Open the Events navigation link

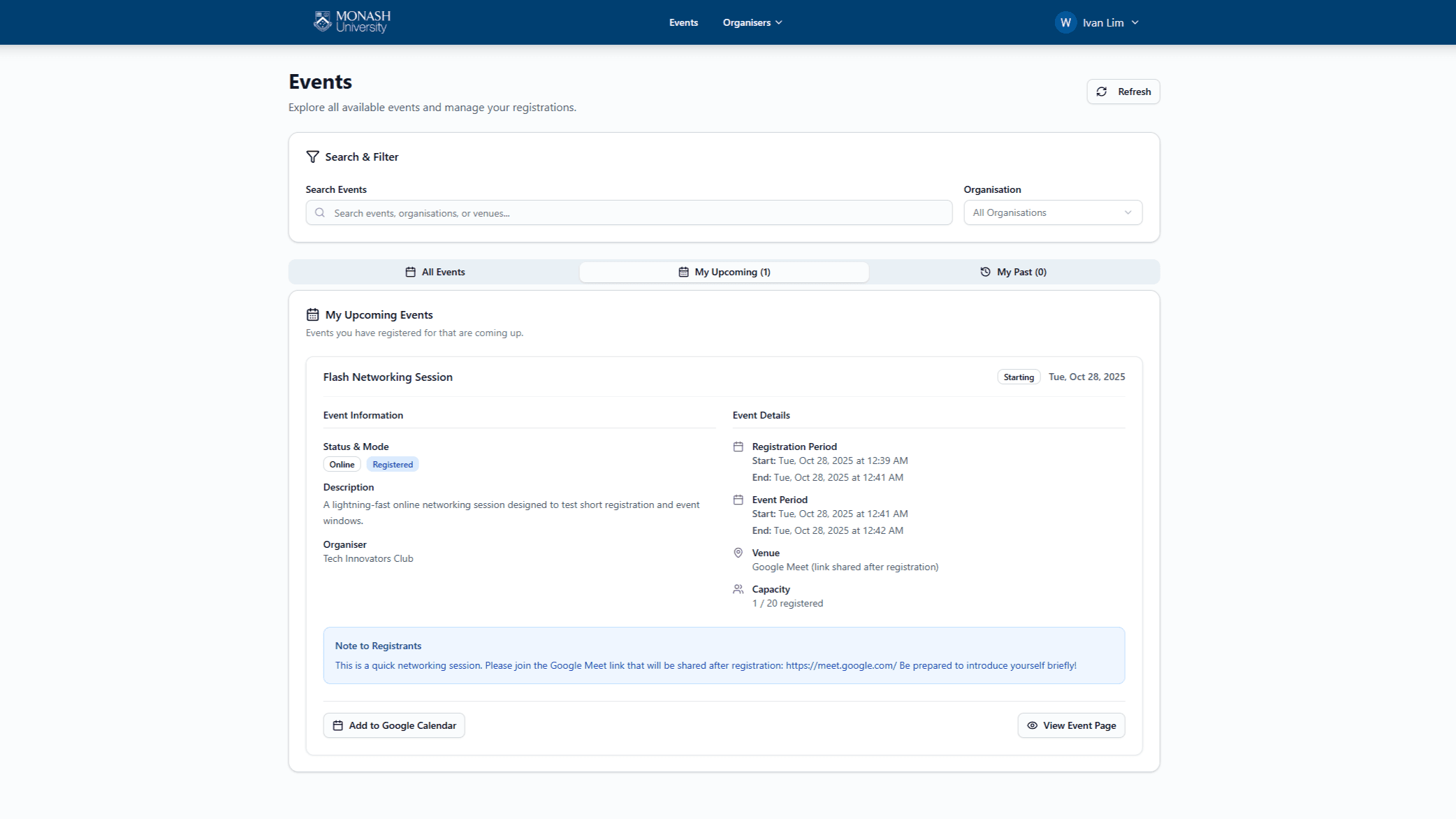click(x=683, y=22)
